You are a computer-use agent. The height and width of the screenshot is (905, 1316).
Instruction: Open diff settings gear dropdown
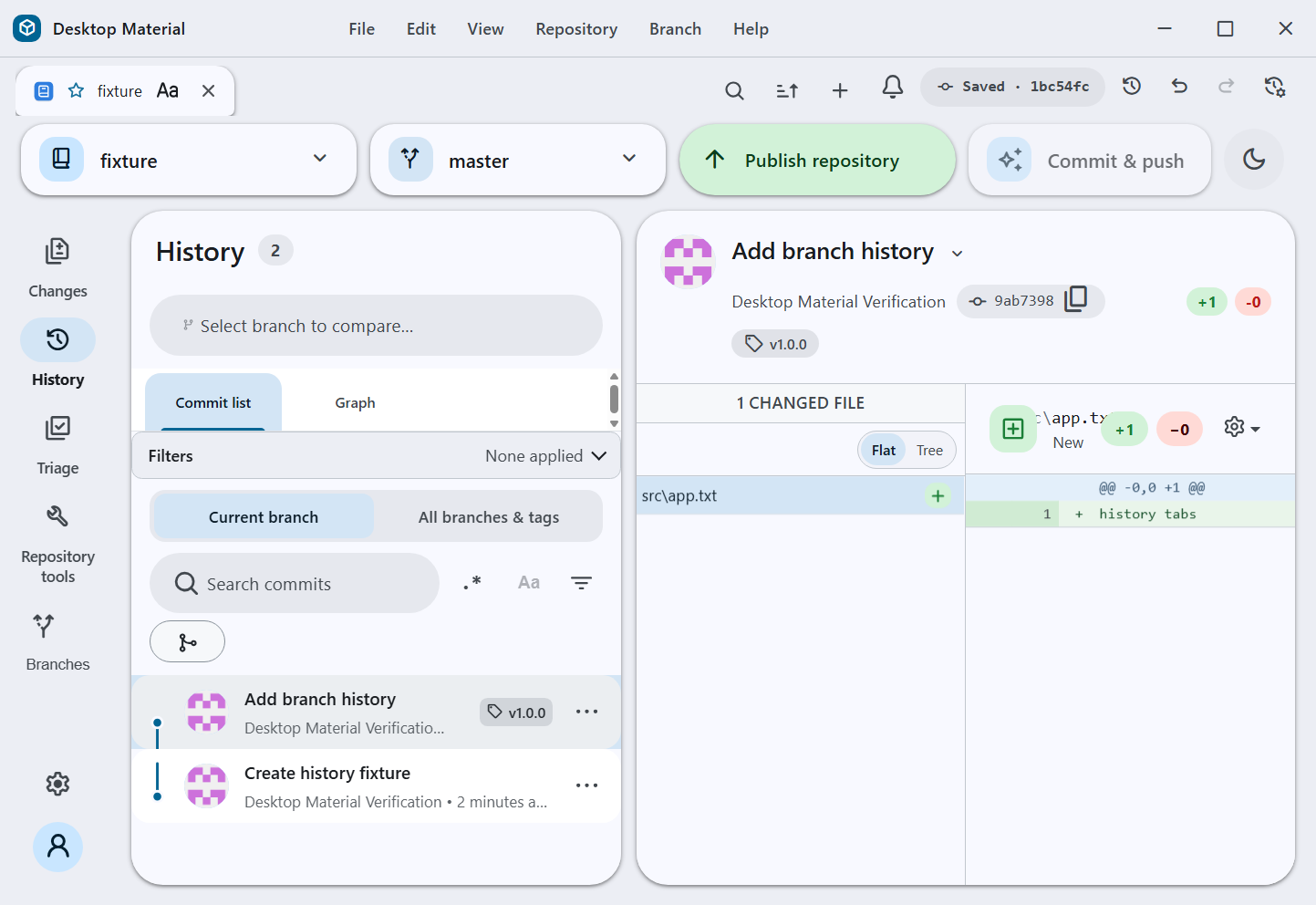click(1242, 428)
